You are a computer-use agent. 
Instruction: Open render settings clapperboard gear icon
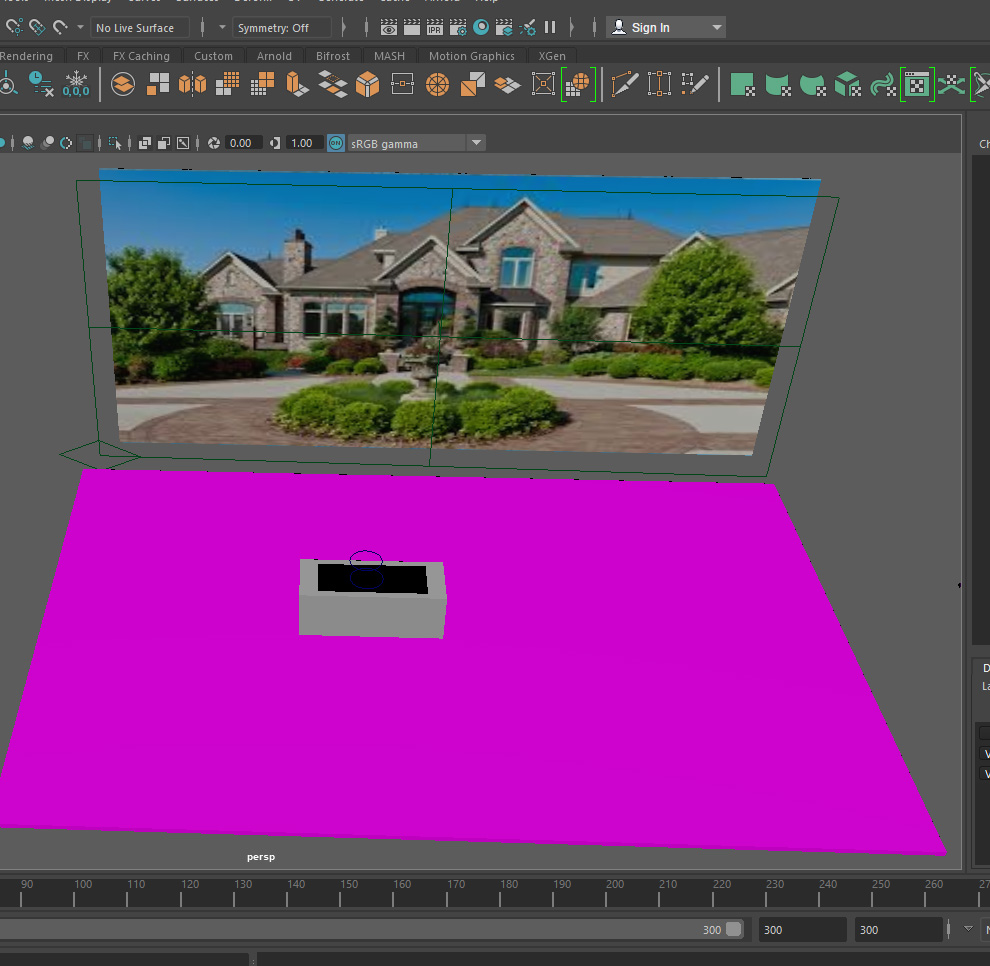458,27
